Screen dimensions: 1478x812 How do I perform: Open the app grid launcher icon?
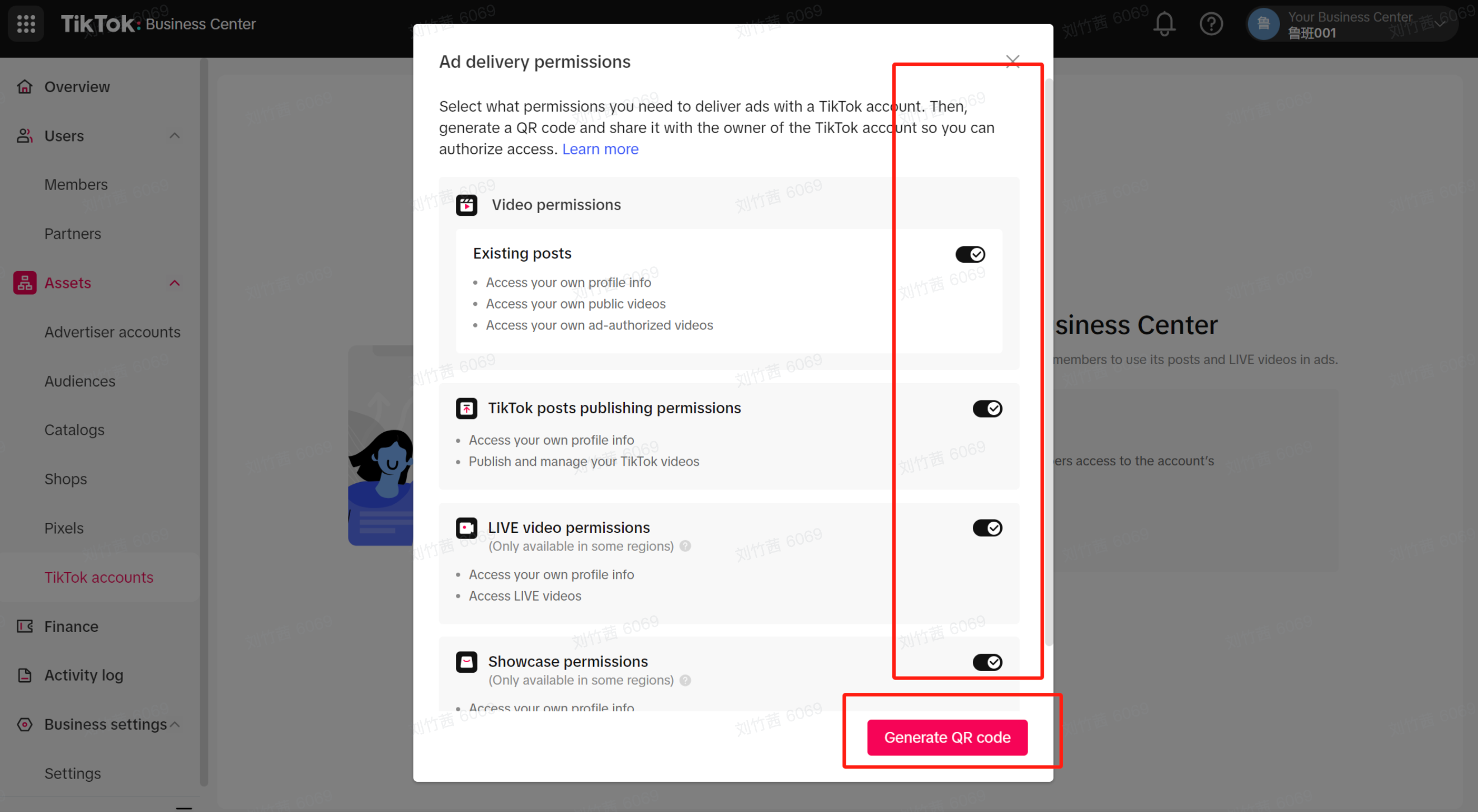point(26,23)
